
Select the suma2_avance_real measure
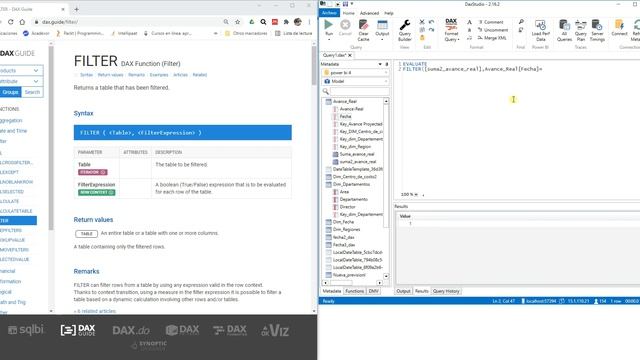(358, 162)
